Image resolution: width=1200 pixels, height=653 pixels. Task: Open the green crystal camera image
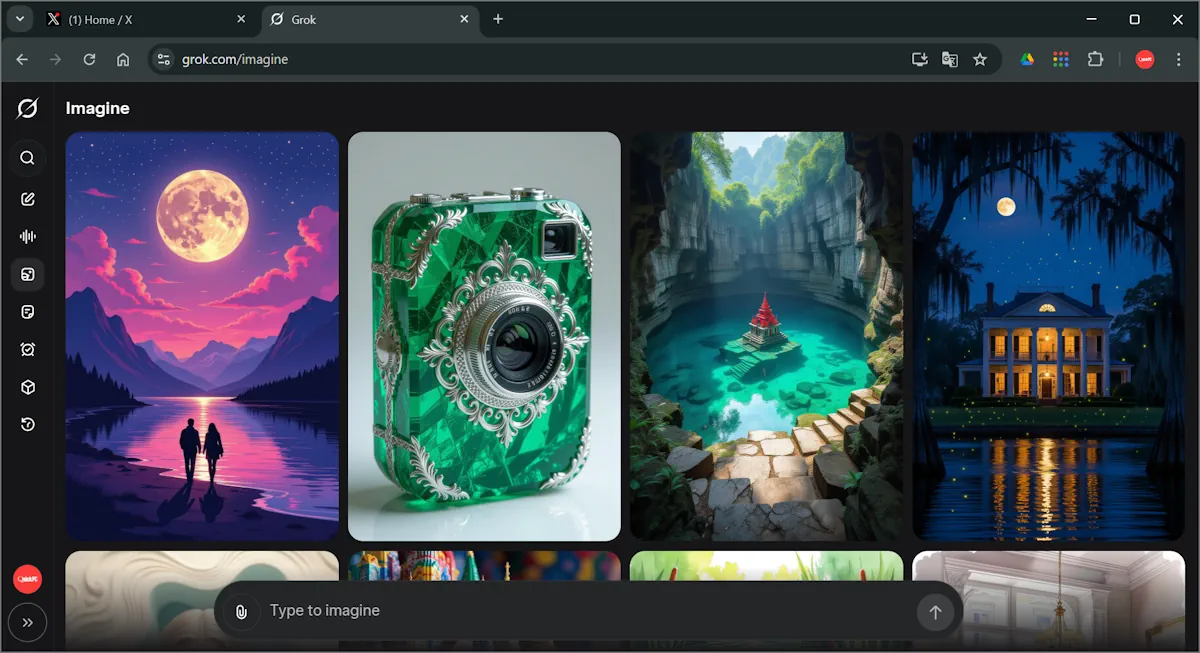pyautogui.click(x=484, y=336)
